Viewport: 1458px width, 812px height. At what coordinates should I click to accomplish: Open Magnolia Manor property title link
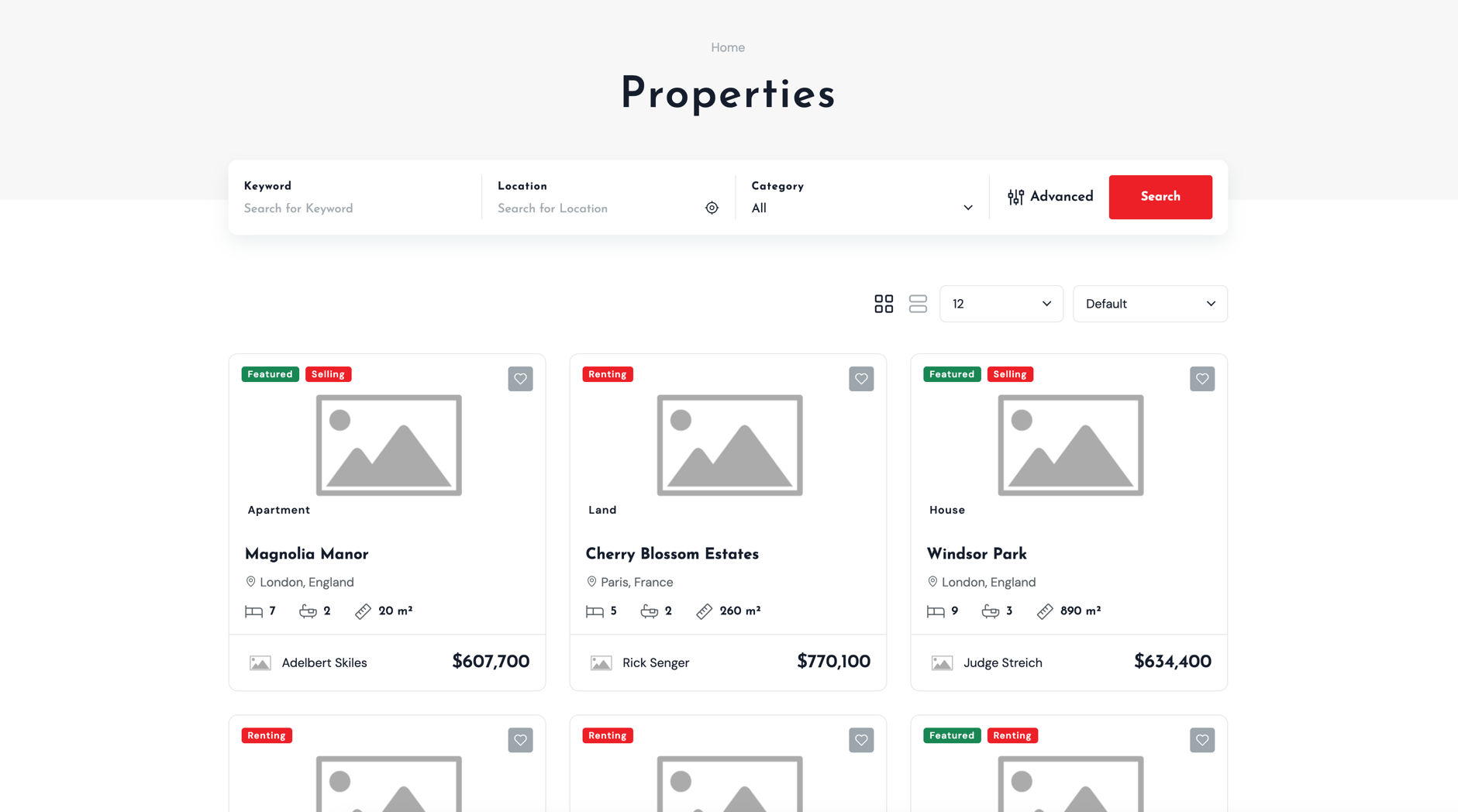(x=306, y=554)
